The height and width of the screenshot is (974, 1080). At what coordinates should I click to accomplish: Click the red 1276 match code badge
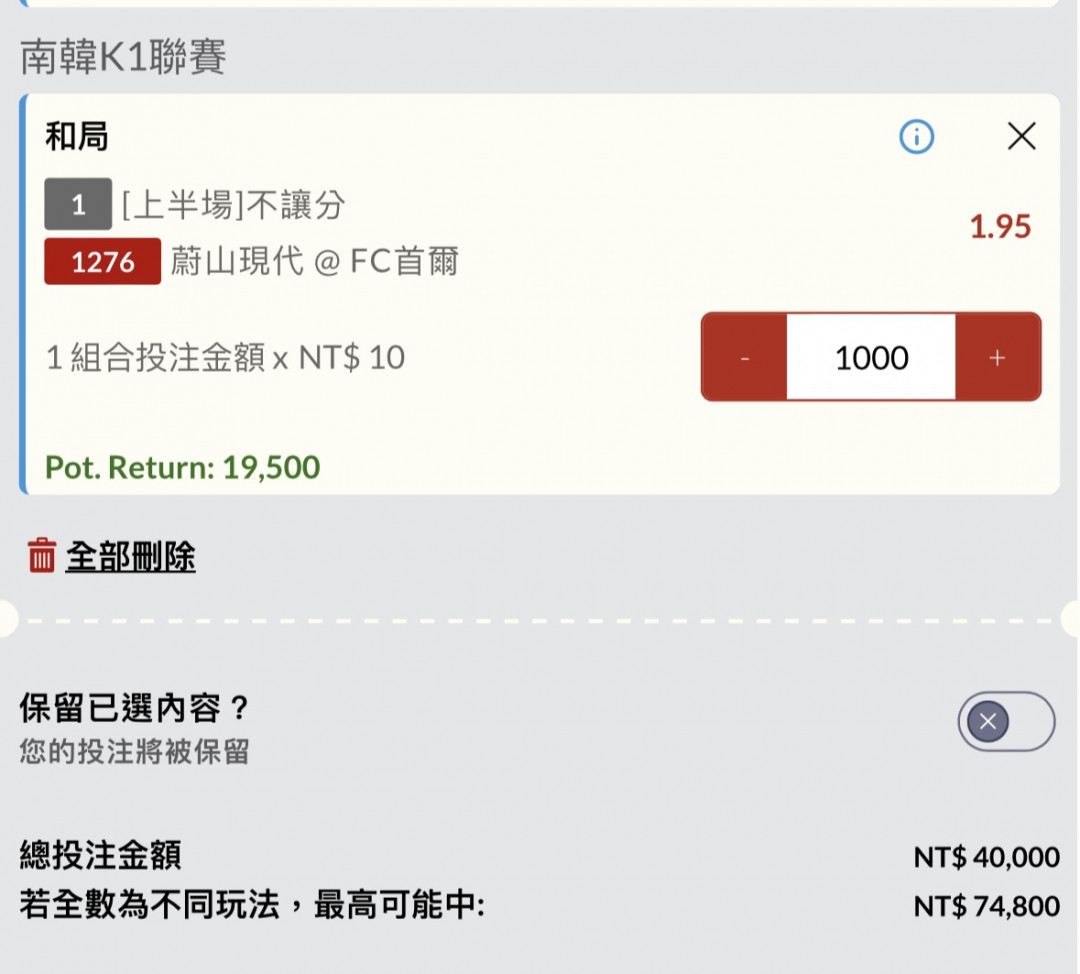pyautogui.click(x=102, y=262)
